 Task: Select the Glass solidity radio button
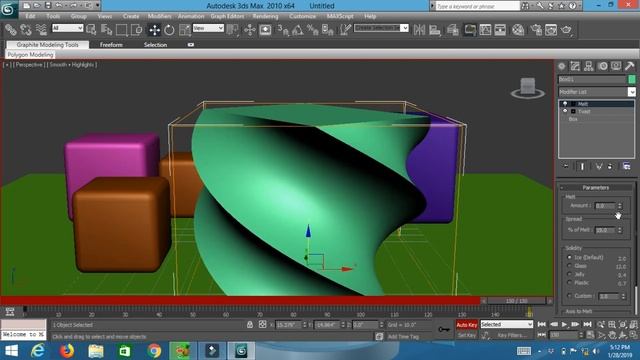(x=569, y=266)
